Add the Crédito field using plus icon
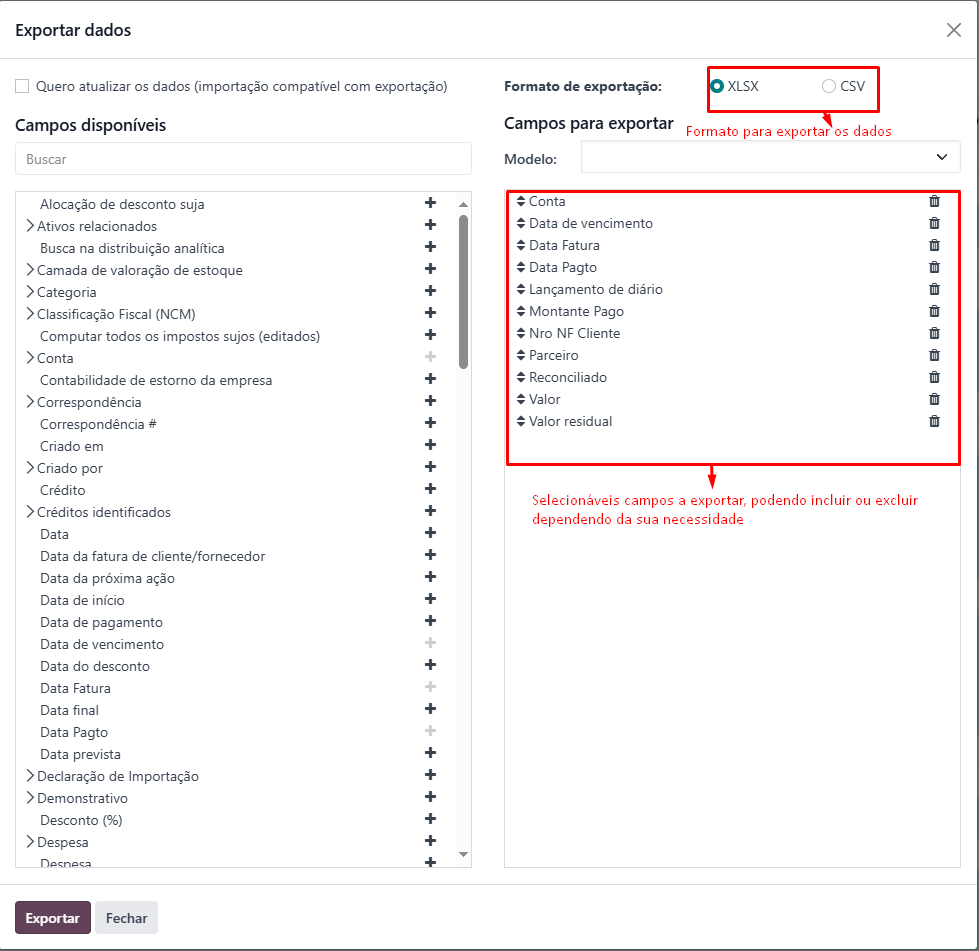Viewport: 979px width, 951px height. pyautogui.click(x=430, y=488)
